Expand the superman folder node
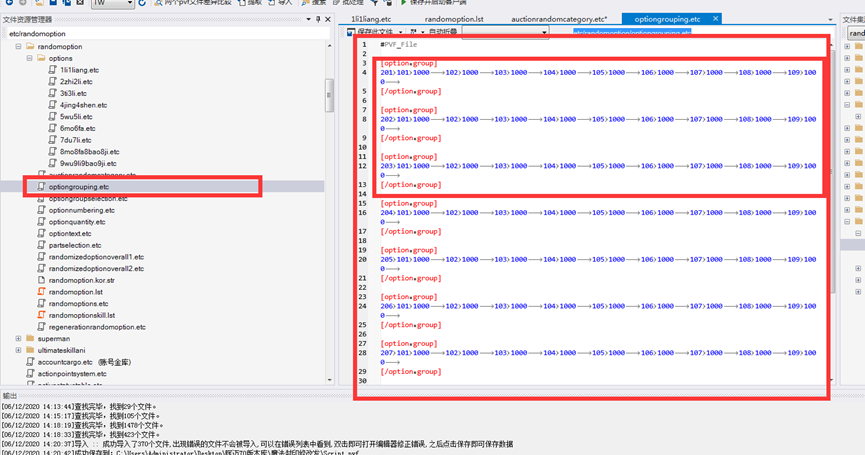This screenshot has height=455, width=865. (x=17, y=338)
